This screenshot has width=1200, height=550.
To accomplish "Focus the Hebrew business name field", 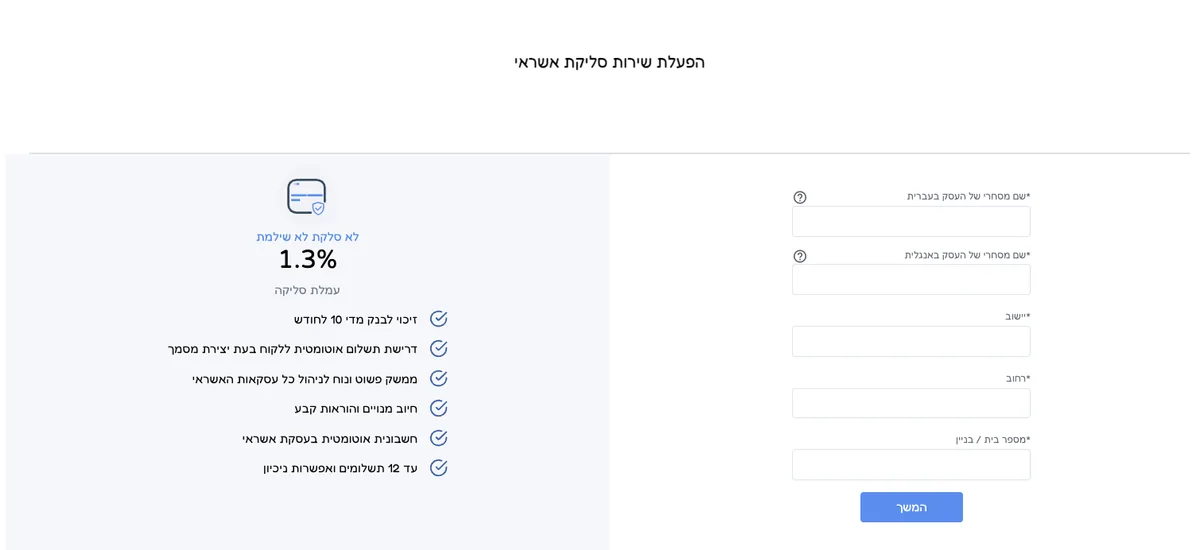I will [x=911, y=221].
